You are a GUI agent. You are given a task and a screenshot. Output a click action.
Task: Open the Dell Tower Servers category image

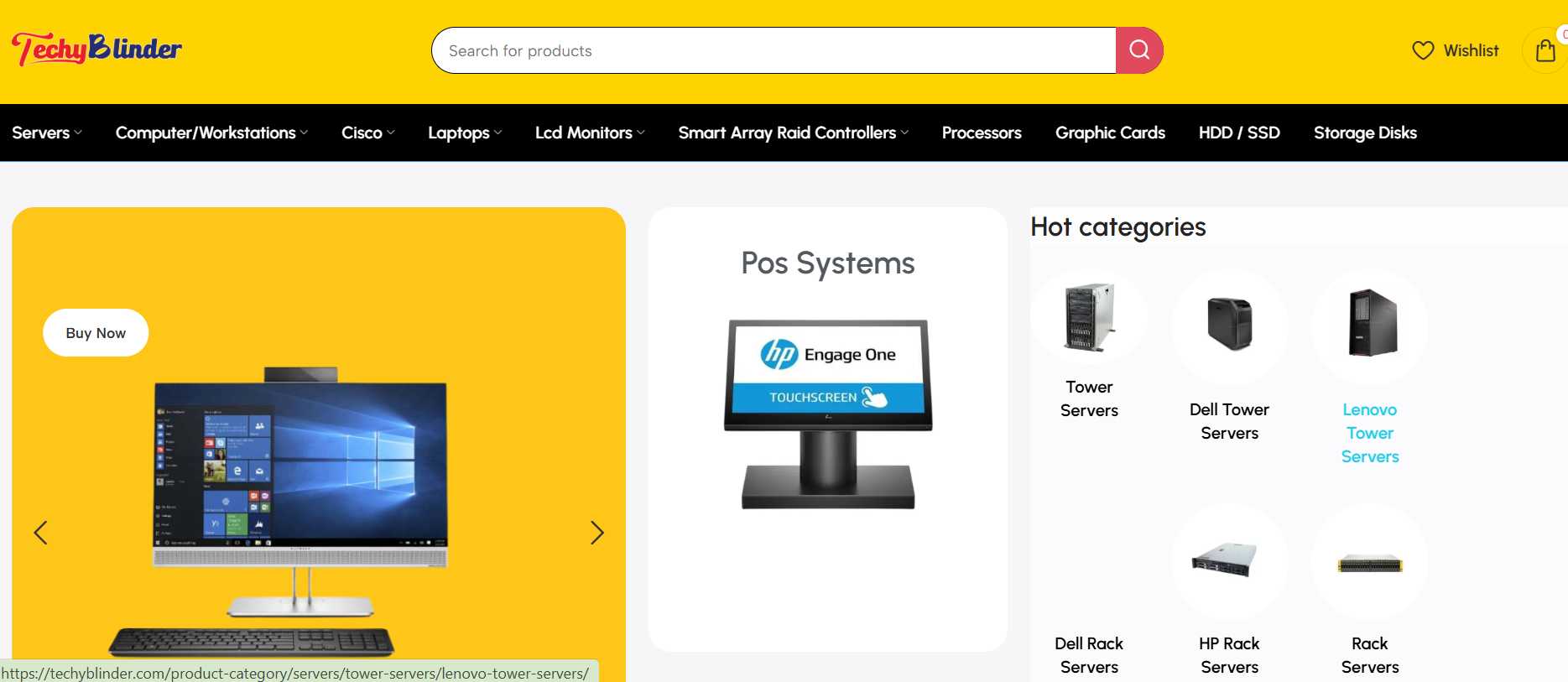click(x=1229, y=324)
